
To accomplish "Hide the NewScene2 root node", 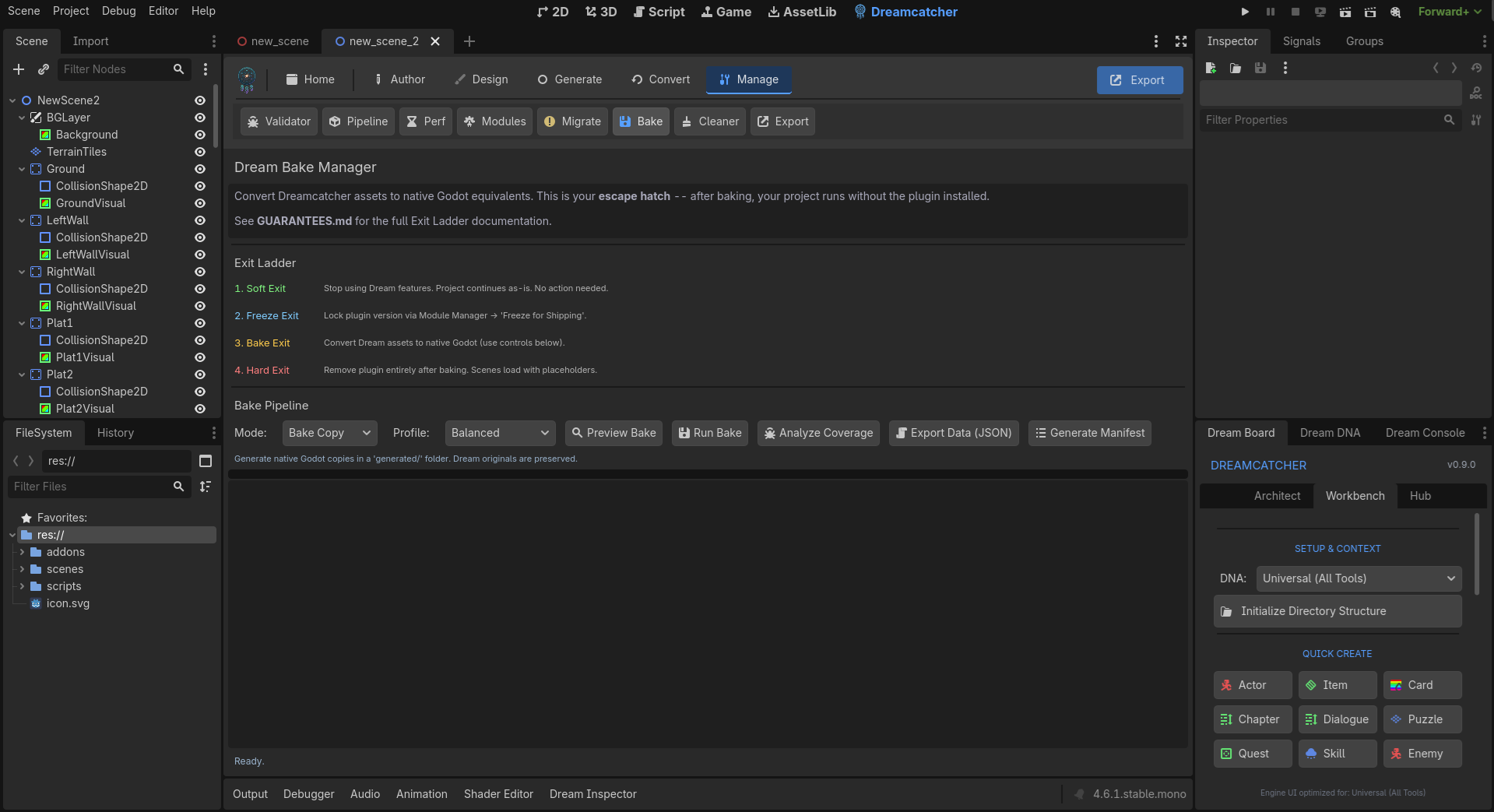I will (200, 100).
